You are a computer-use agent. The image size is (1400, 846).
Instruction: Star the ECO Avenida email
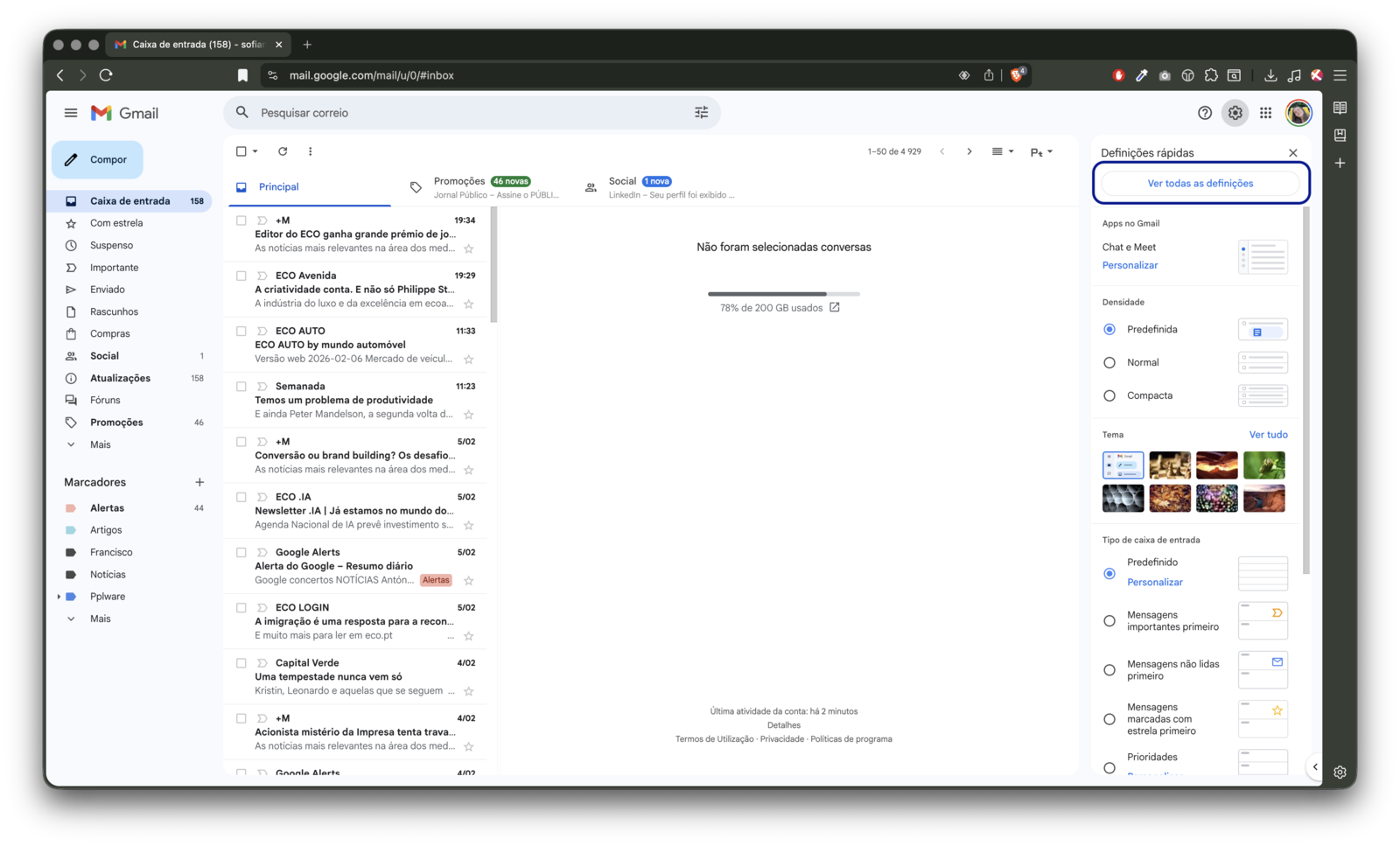pyautogui.click(x=469, y=304)
